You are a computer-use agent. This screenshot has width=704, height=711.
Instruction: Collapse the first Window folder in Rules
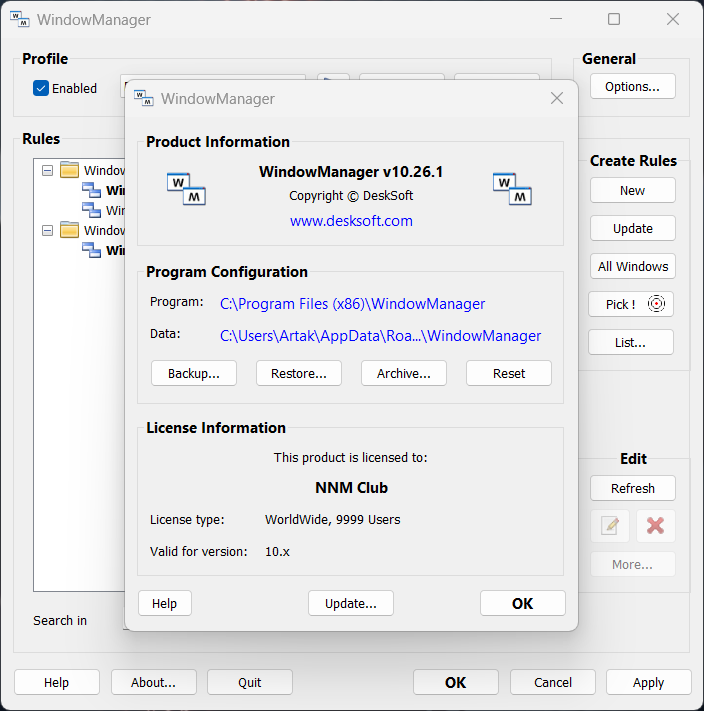(x=47, y=170)
